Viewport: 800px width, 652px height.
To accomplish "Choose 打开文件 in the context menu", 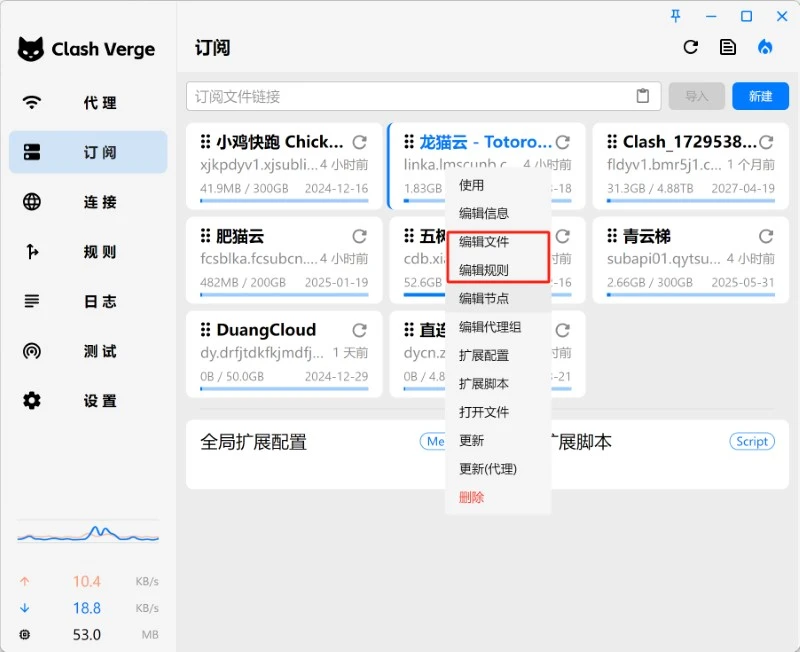I will pyautogui.click(x=498, y=412).
